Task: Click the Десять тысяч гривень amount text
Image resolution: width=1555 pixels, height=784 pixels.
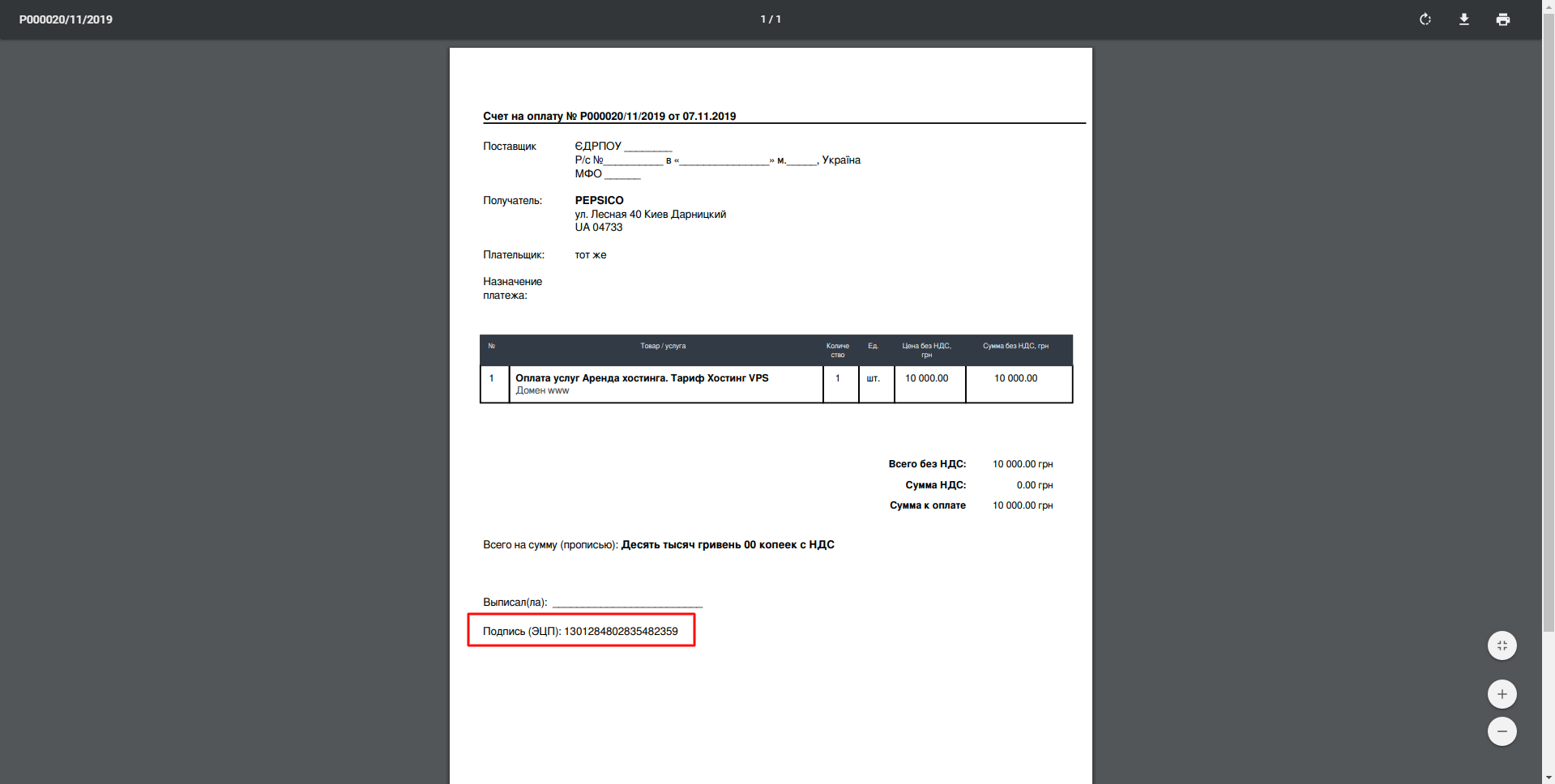Action: pos(727,545)
